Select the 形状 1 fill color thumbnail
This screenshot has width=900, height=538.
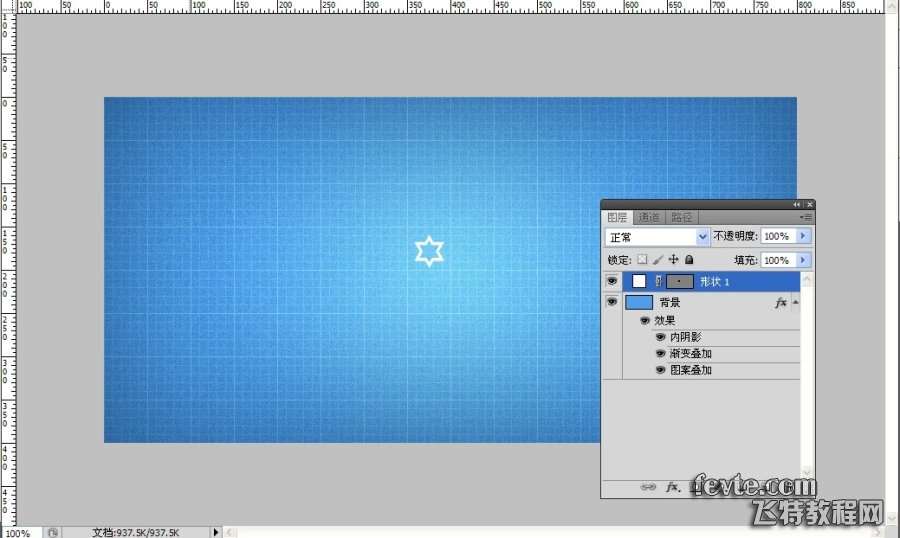coord(639,281)
